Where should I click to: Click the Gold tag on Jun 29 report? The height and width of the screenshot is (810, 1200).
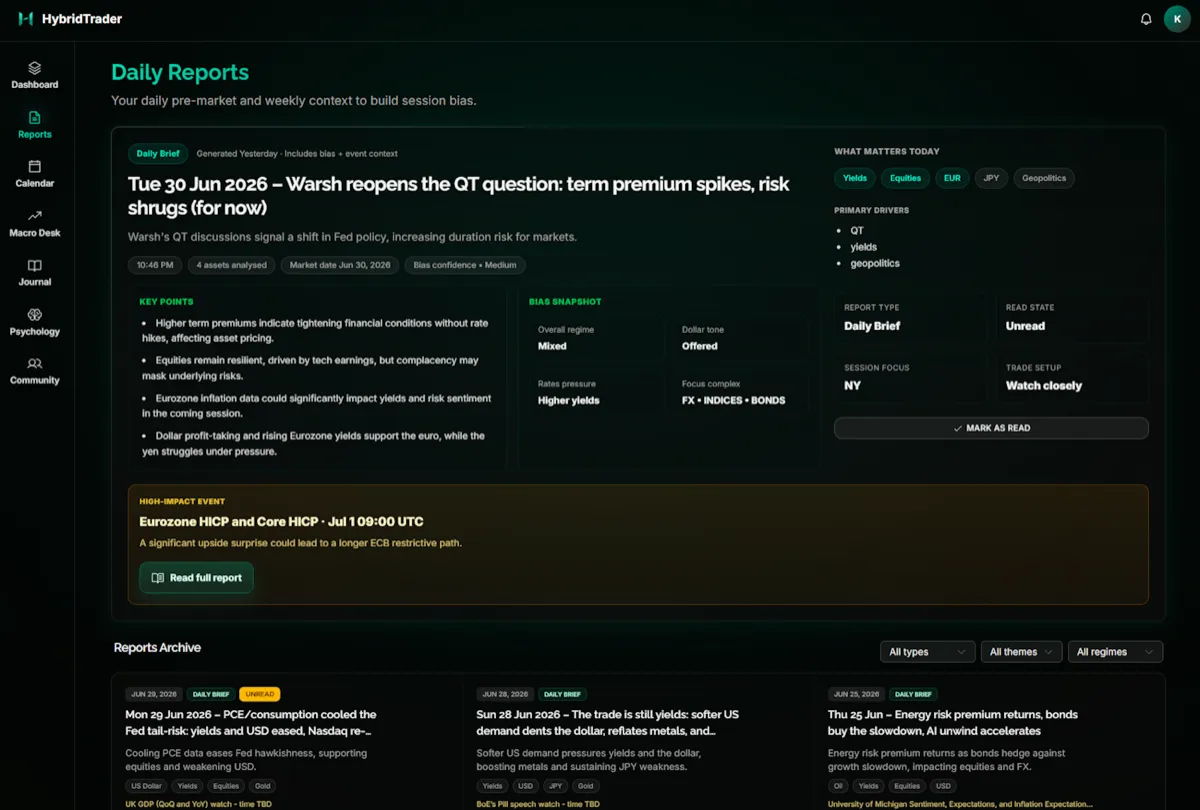[262, 786]
